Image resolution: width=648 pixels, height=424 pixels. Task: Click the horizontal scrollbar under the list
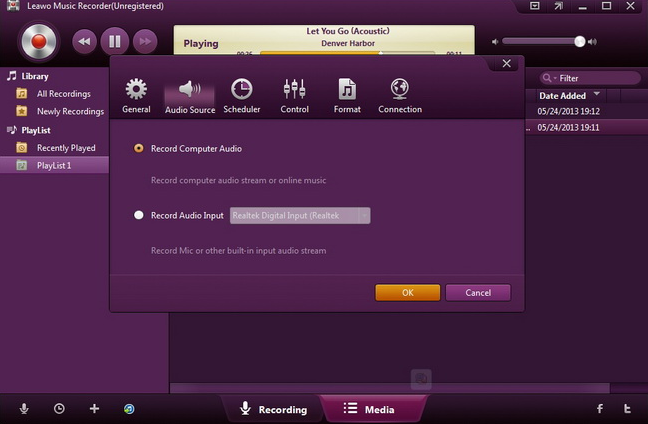389,388
